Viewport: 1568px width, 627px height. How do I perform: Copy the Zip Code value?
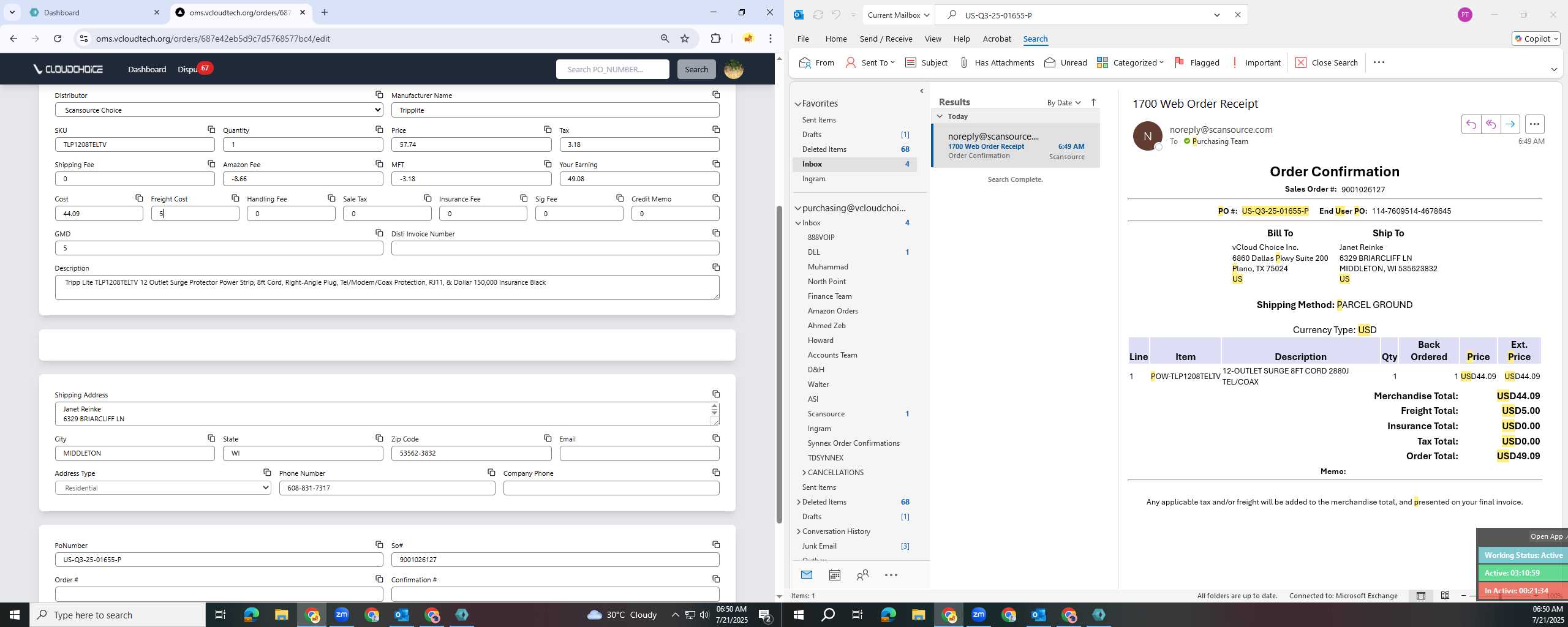pos(548,438)
